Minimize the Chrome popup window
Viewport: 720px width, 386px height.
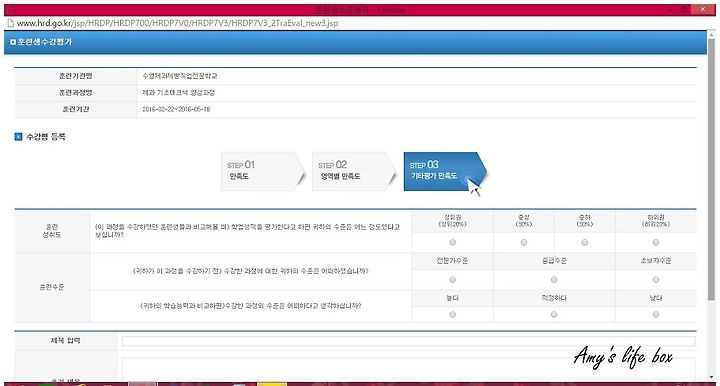tap(670, 10)
